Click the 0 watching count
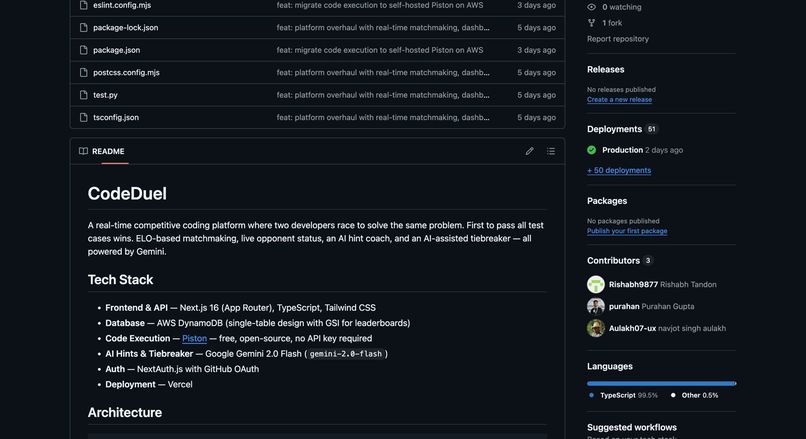Image resolution: width=806 pixels, height=439 pixels. (621, 7)
